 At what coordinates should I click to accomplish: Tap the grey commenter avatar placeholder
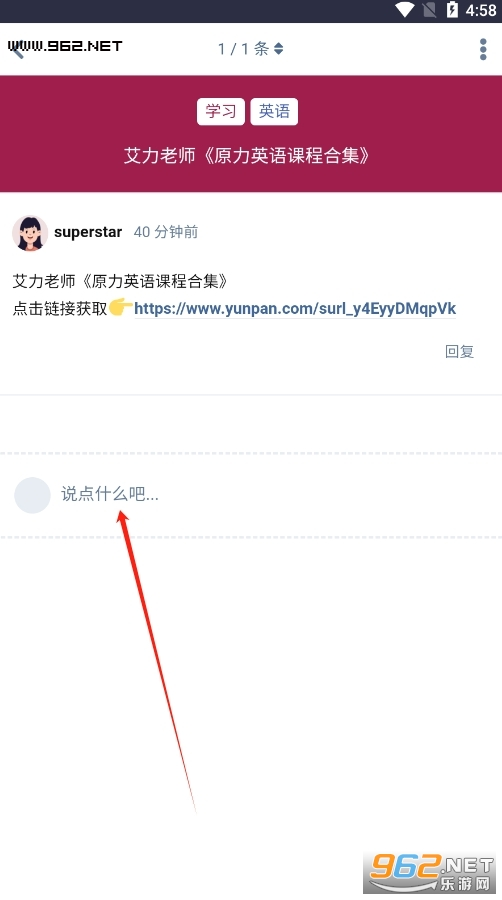click(32, 495)
